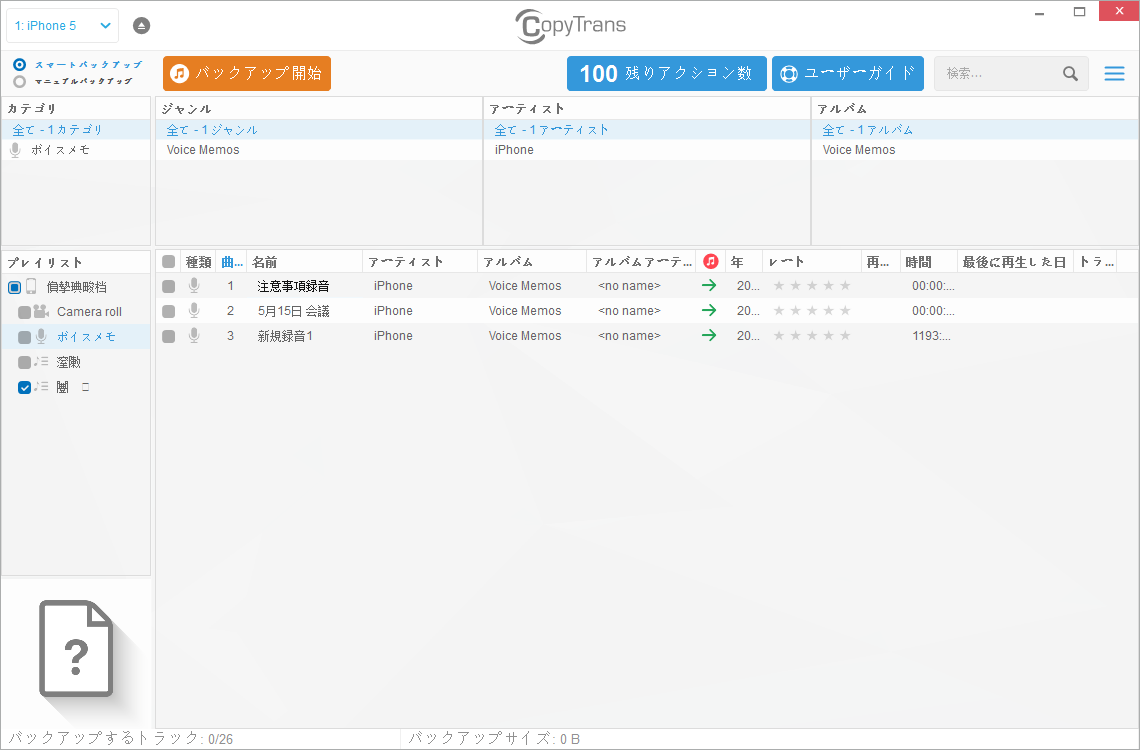Viewport: 1140px width, 750px height.
Task: Sort by 年 column header
Action: [744, 262]
